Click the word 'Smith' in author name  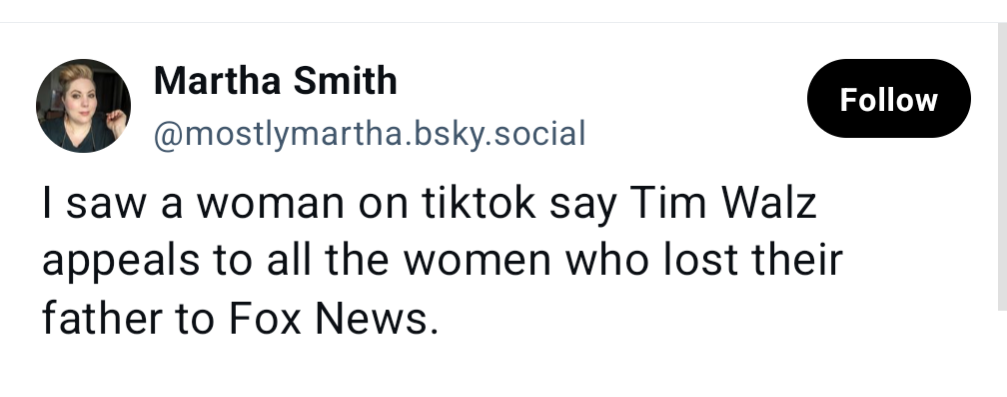click(x=345, y=81)
